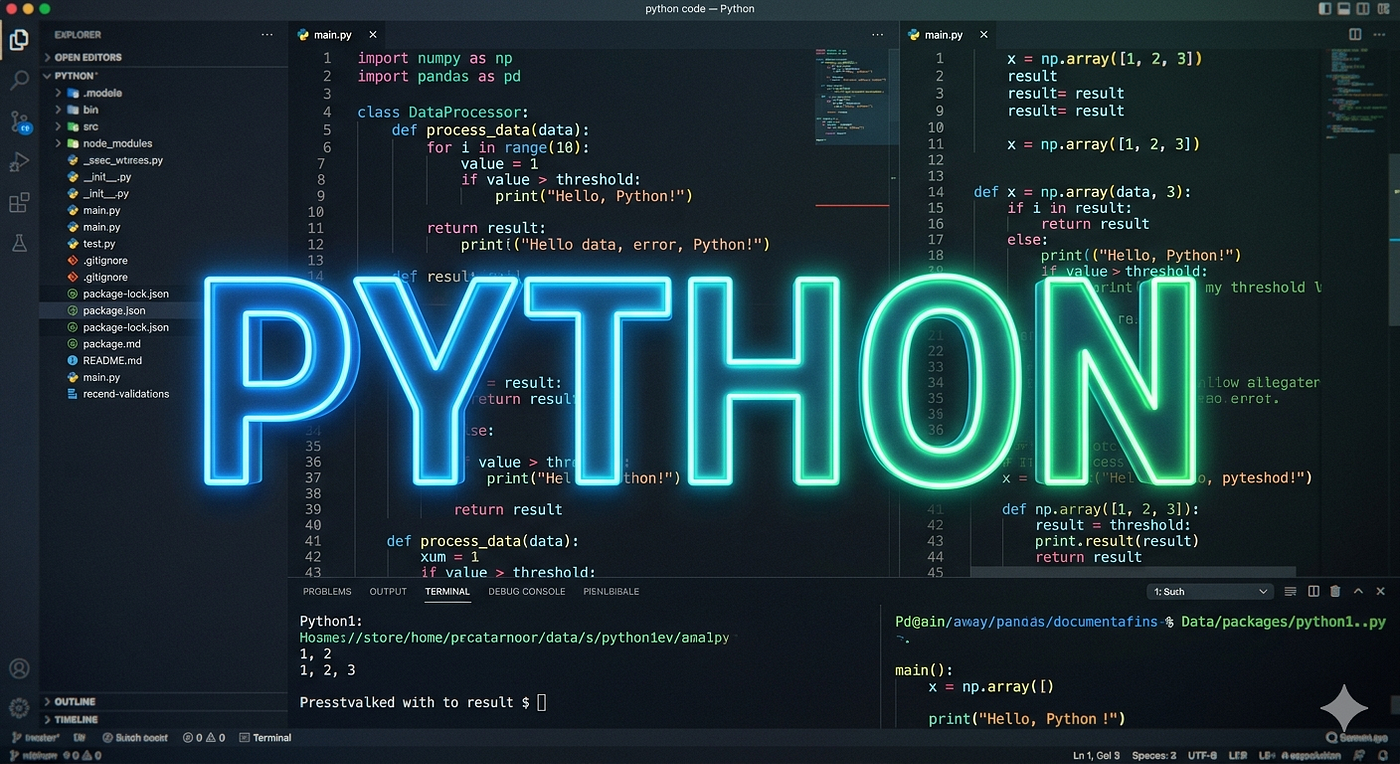Focus the terminal prompt cursor after 'result $'
This screenshot has height=764, width=1400.
542,702
